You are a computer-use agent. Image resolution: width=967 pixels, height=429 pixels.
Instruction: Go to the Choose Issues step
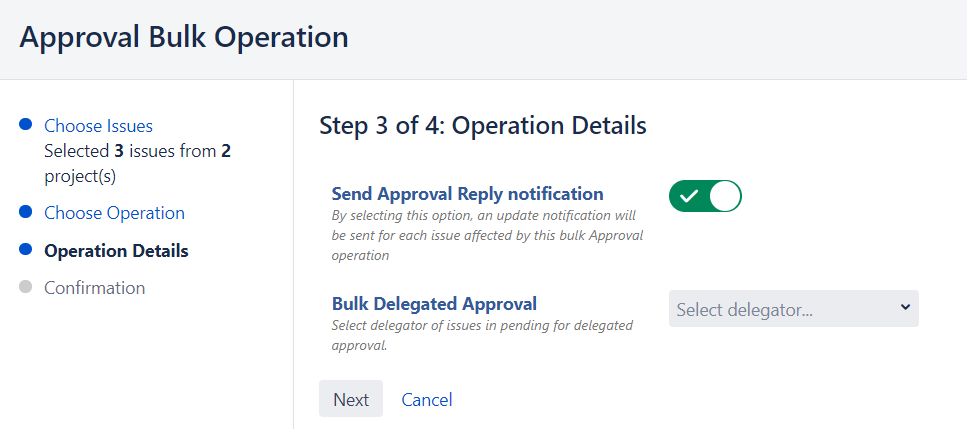(x=98, y=126)
